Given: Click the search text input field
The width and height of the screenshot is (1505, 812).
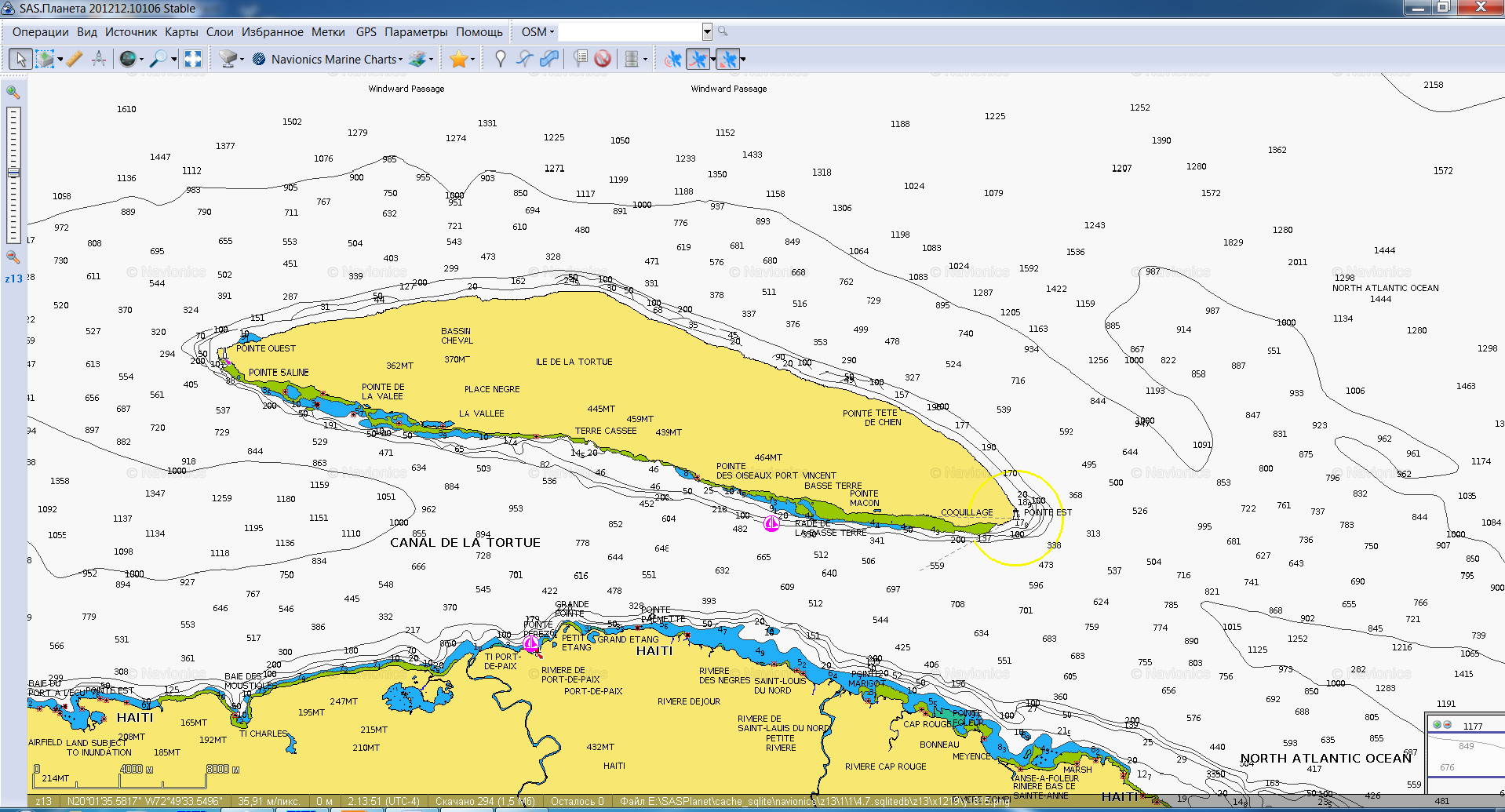Looking at the screenshot, I should (630, 32).
